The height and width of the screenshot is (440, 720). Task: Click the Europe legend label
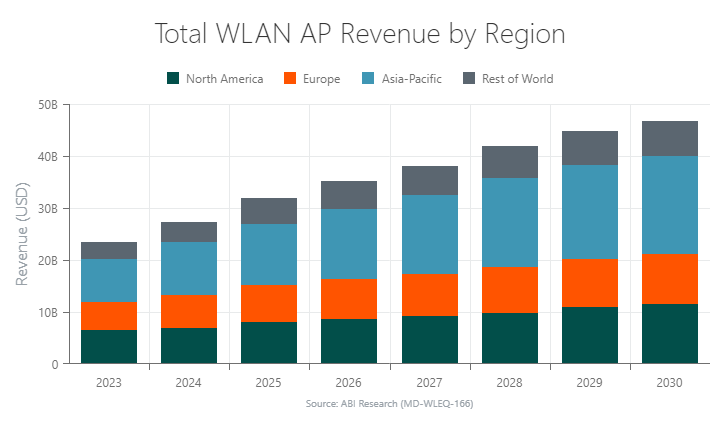(321, 79)
